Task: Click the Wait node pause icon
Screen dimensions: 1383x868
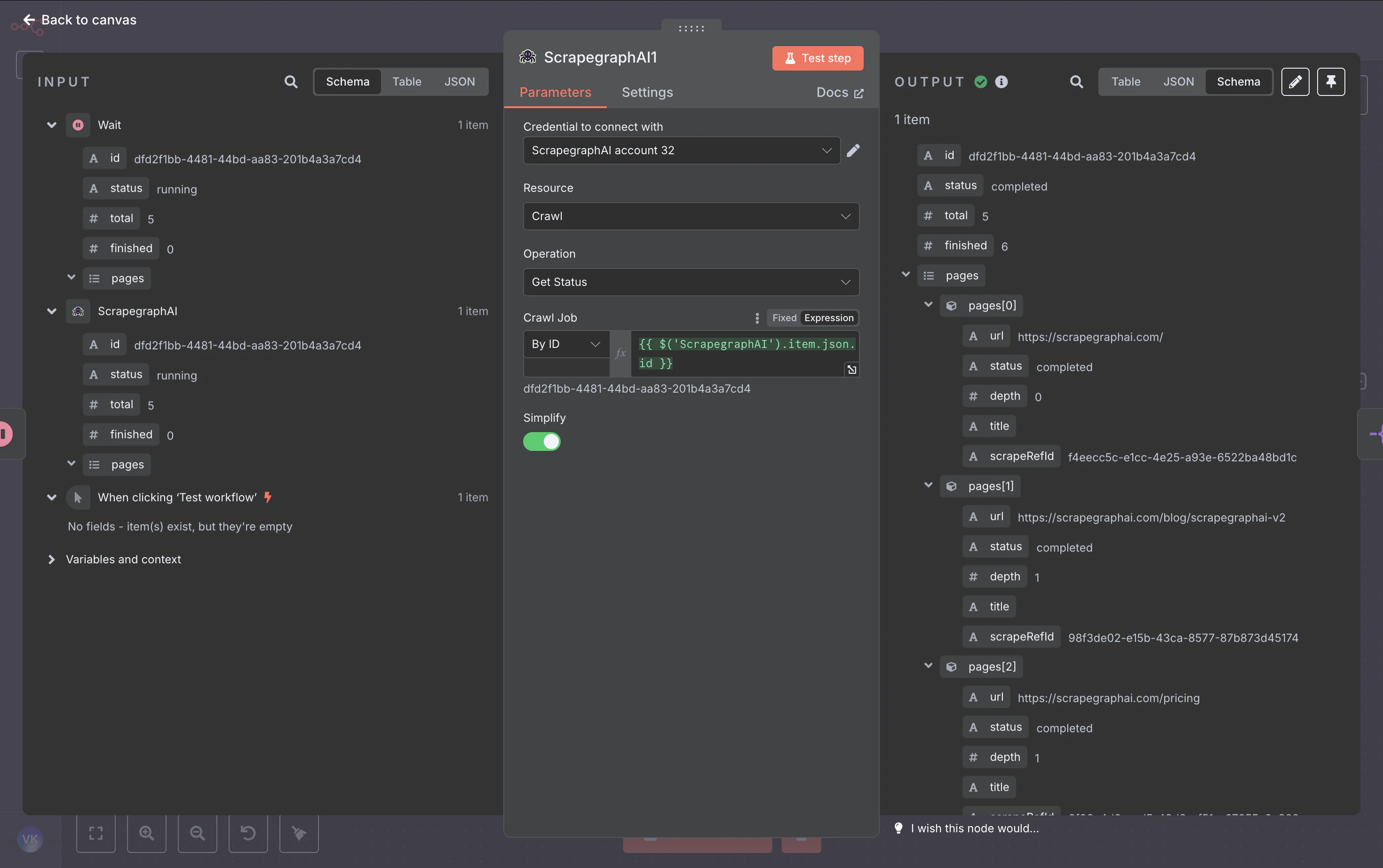Action: point(78,125)
